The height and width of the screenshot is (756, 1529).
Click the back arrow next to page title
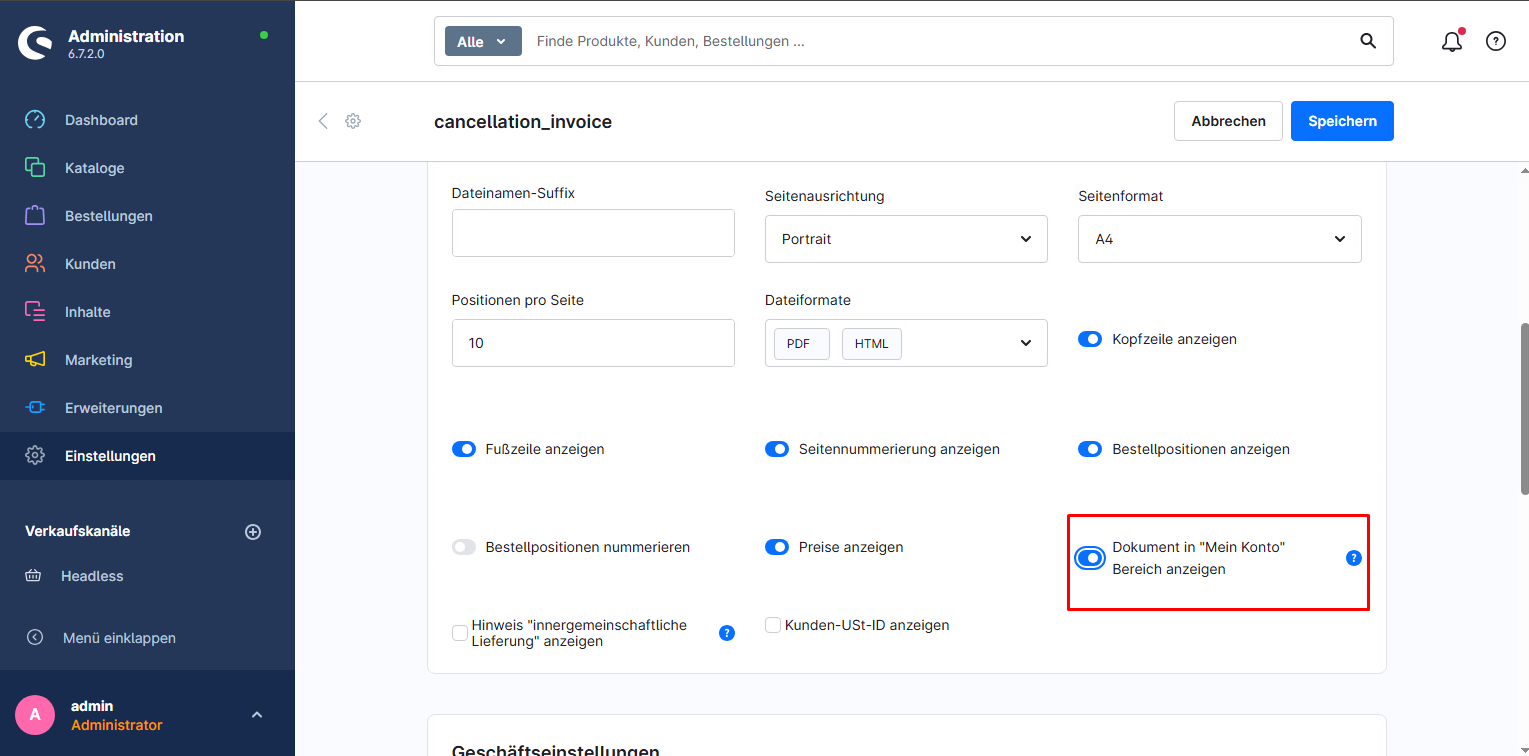click(322, 121)
